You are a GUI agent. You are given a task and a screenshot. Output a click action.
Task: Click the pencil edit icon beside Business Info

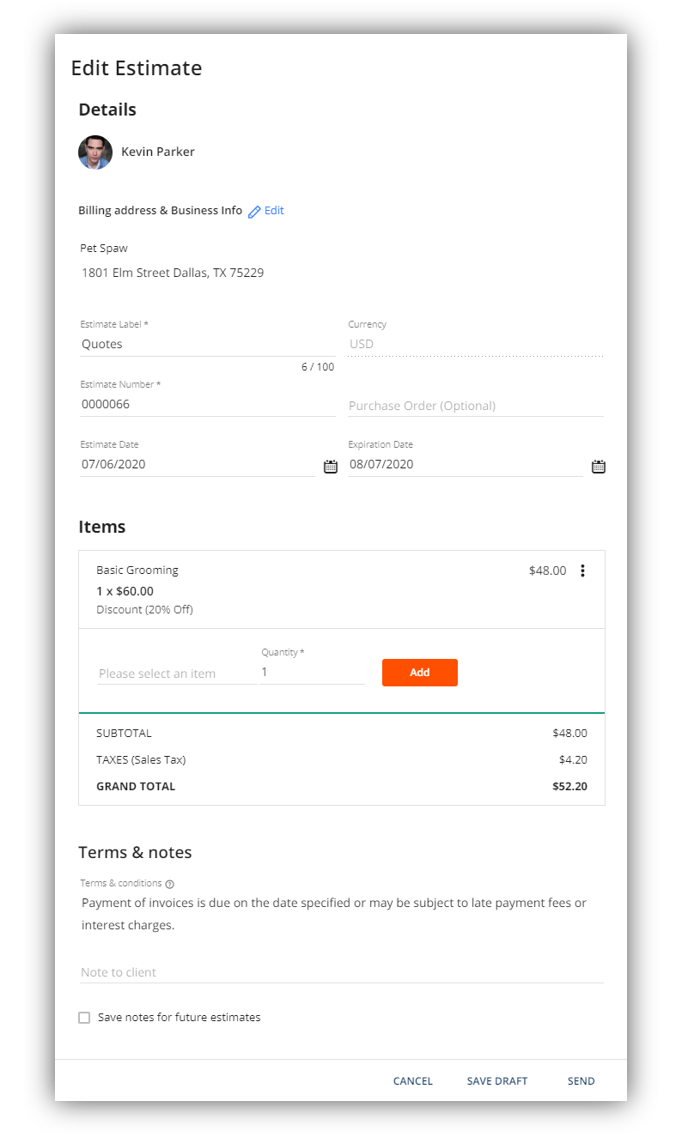pyautogui.click(x=254, y=212)
